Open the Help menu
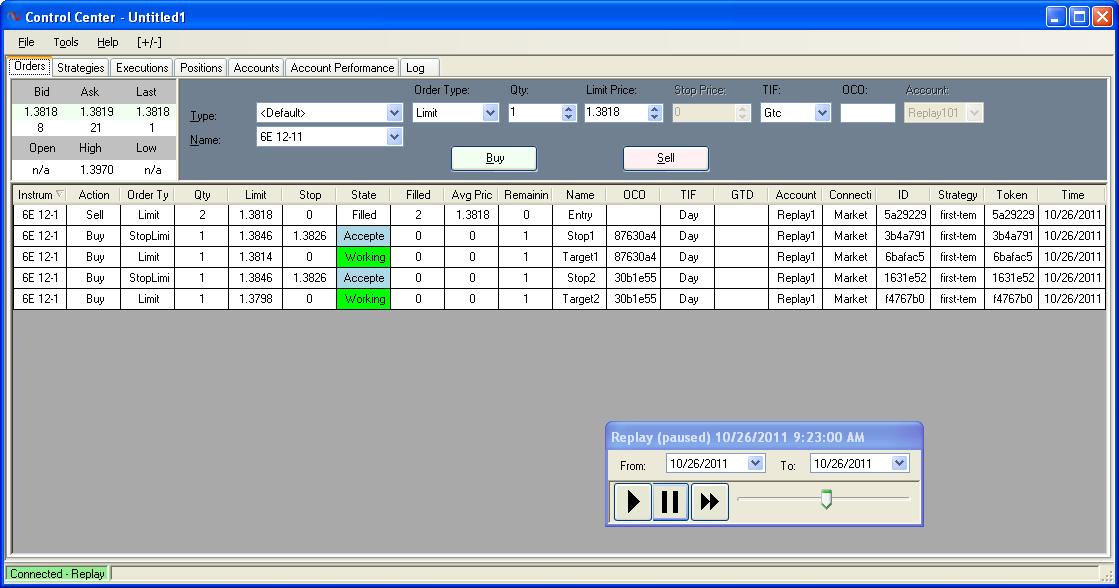The image size is (1119, 588). pyautogui.click(x=108, y=42)
